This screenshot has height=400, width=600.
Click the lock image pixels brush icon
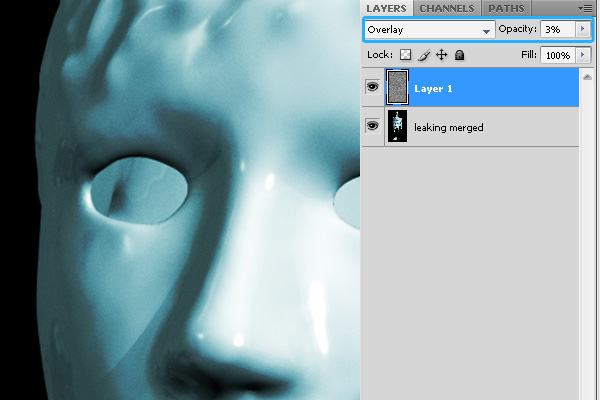(423, 55)
